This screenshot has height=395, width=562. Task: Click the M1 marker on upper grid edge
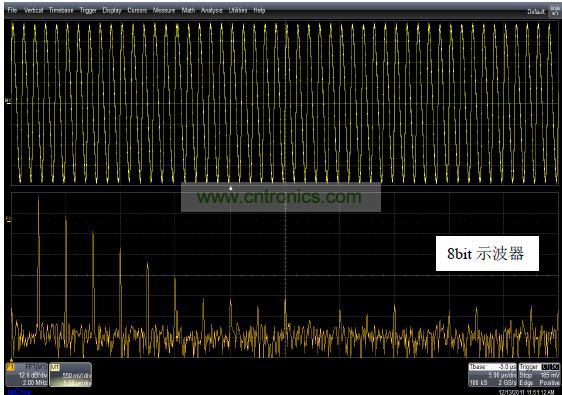pyautogui.click(x=8, y=101)
